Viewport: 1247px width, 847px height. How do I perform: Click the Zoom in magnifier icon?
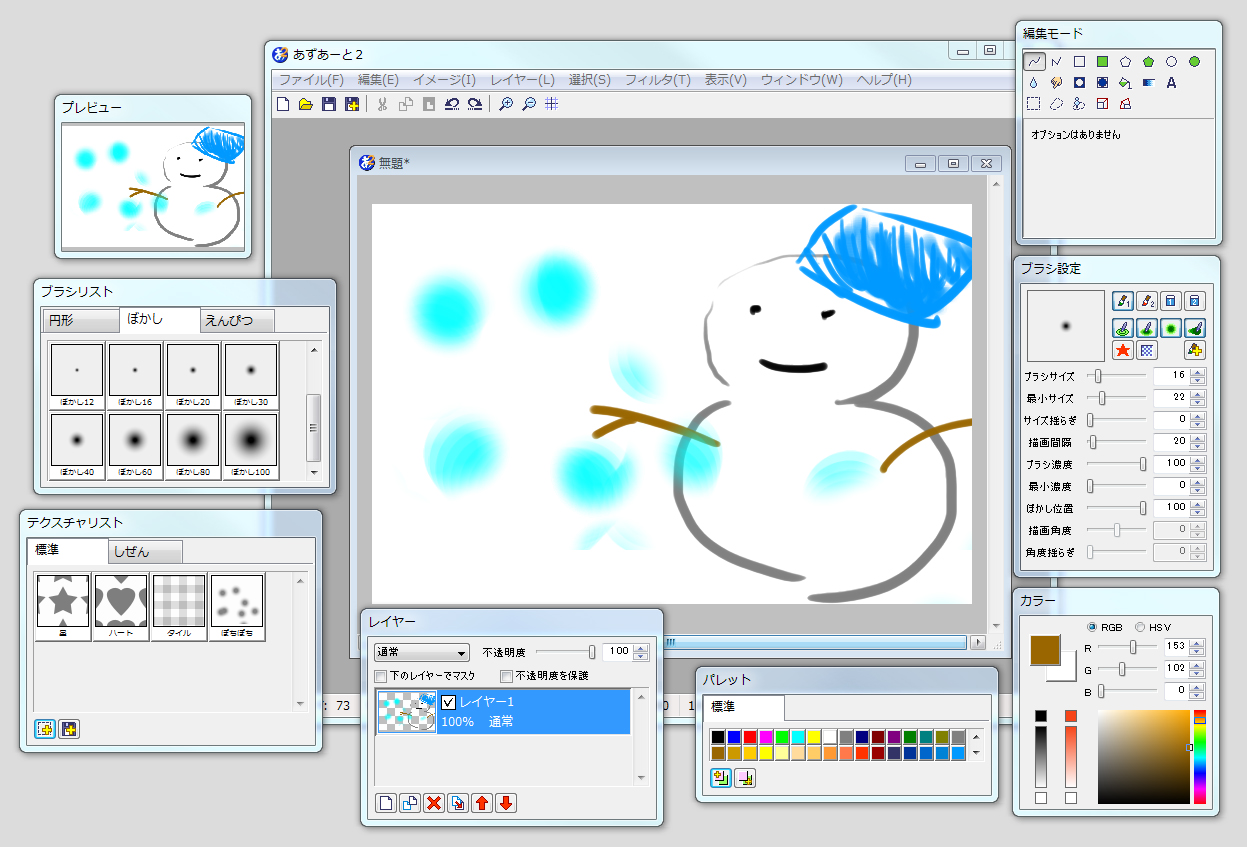(x=506, y=104)
